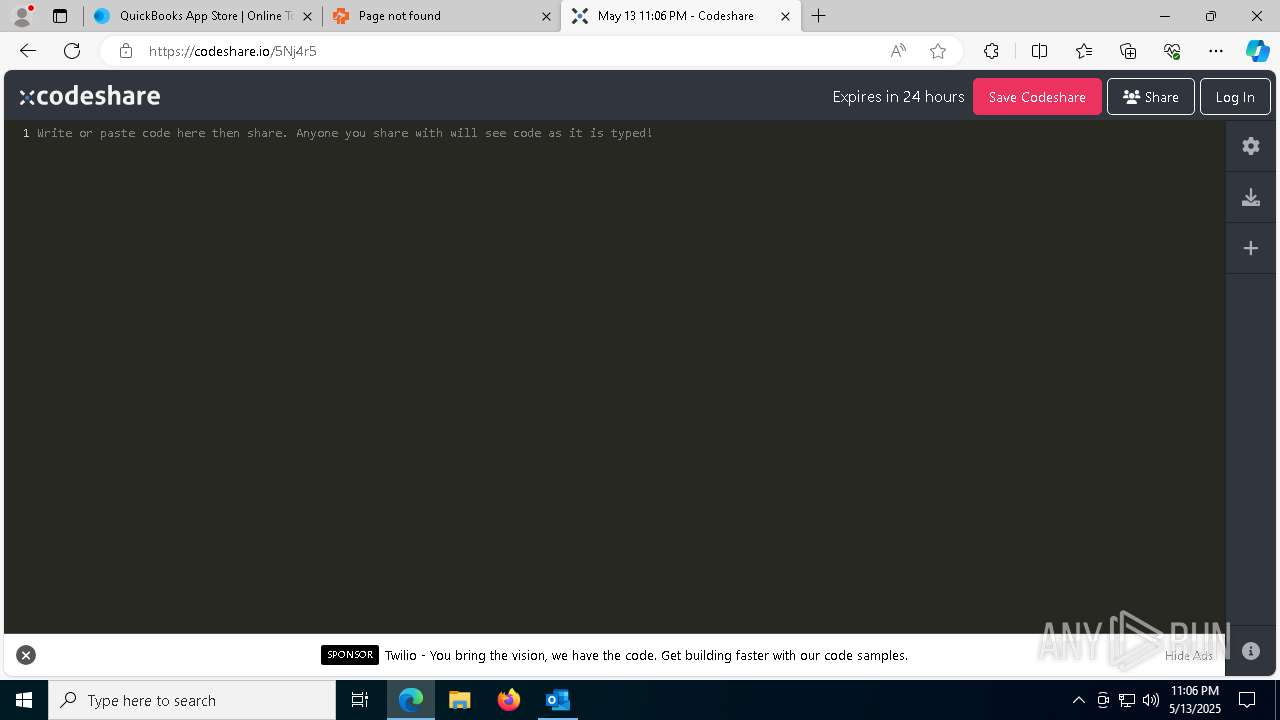The image size is (1280, 720).
Task: Click Log In button
Action: point(1235,97)
